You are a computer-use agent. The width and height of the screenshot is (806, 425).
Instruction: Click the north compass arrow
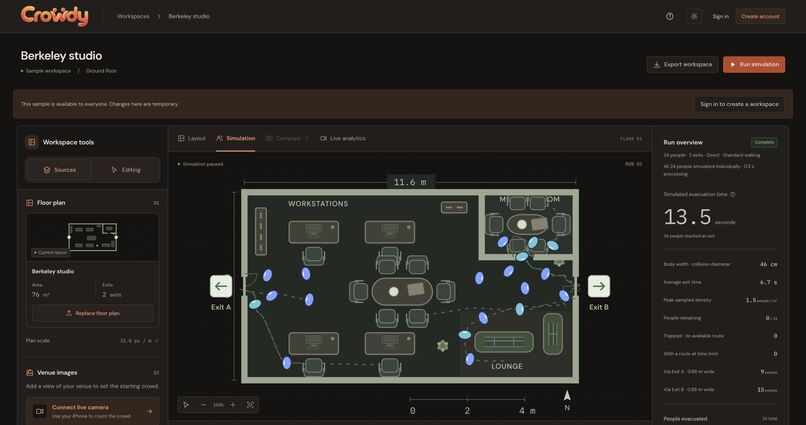coord(567,395)
